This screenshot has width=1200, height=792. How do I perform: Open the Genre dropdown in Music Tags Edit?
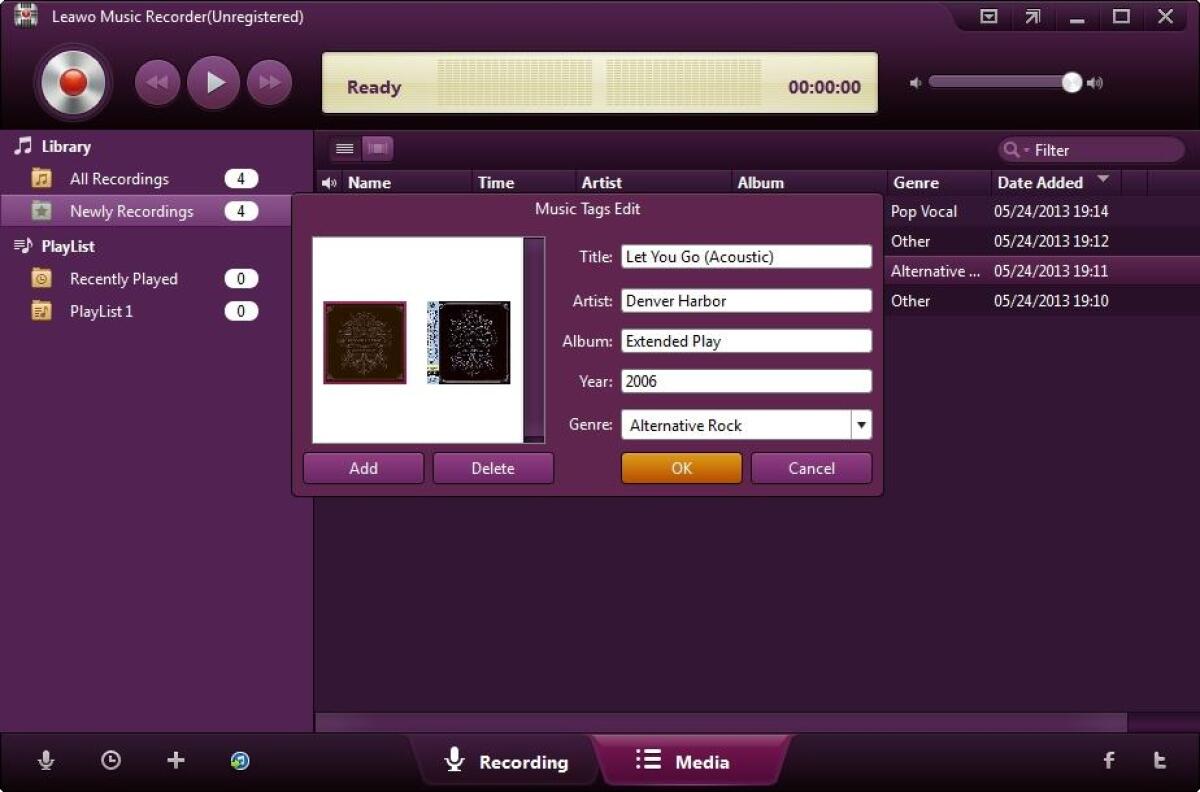(x=860, y=425)
